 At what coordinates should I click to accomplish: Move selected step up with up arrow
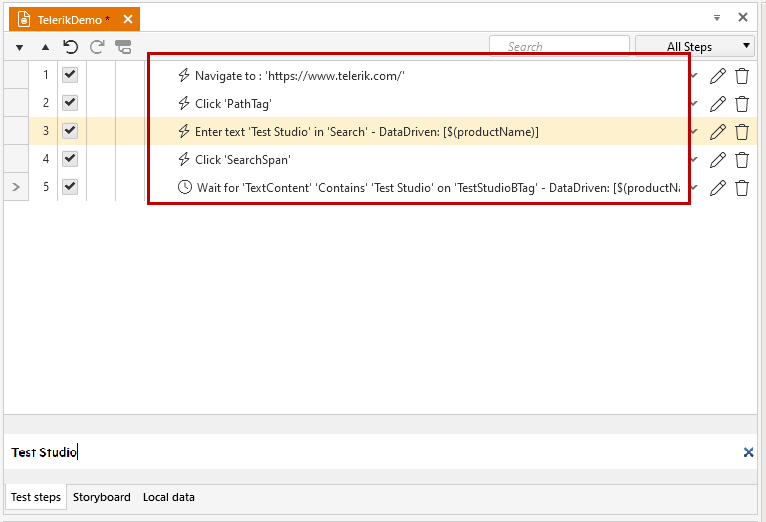point(45,47)
